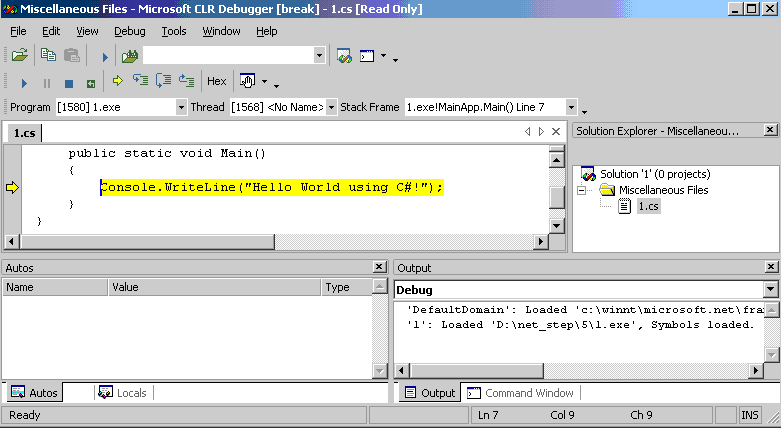The width and height of the screenshot is (781, 428).
Task: Click the Start toolbar arrow next to Paste
Action: (105, 57)
